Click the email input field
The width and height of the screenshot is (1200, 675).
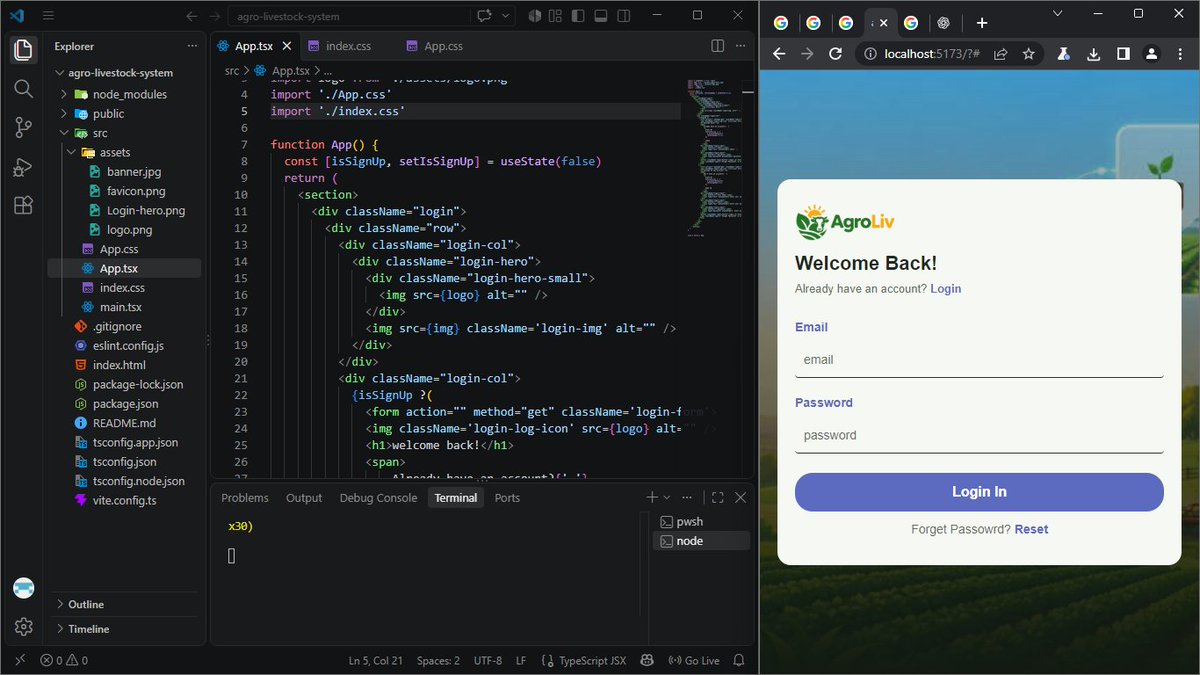979,360
